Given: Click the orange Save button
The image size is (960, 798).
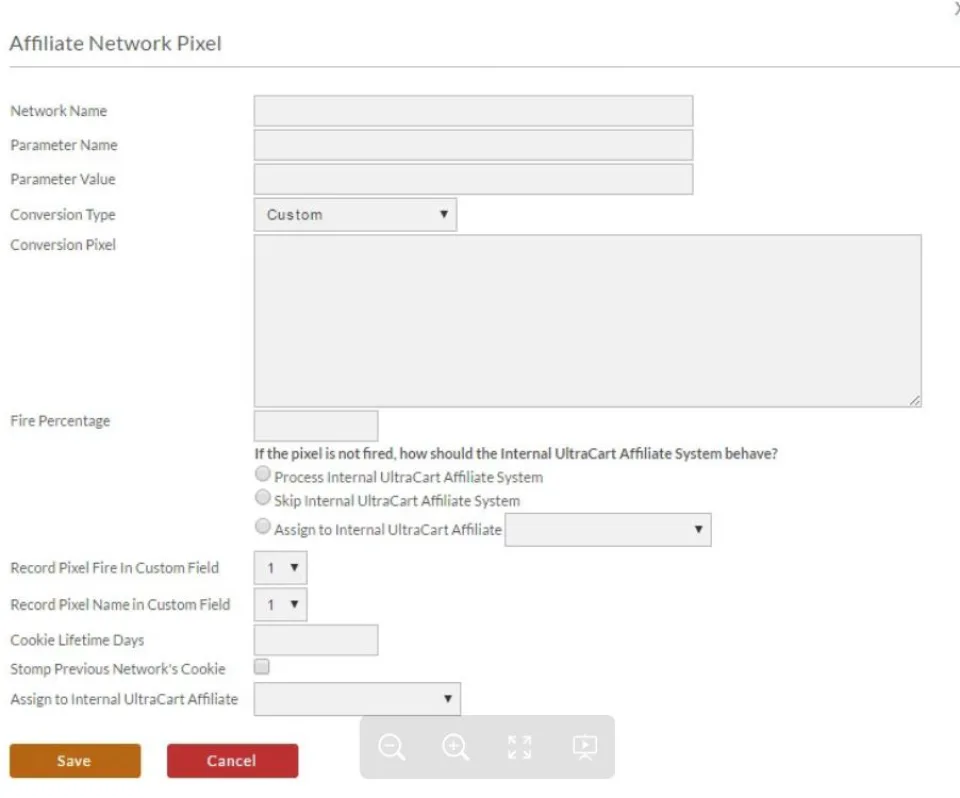Looking at the screenshot, I should click(x=75, y=761).
